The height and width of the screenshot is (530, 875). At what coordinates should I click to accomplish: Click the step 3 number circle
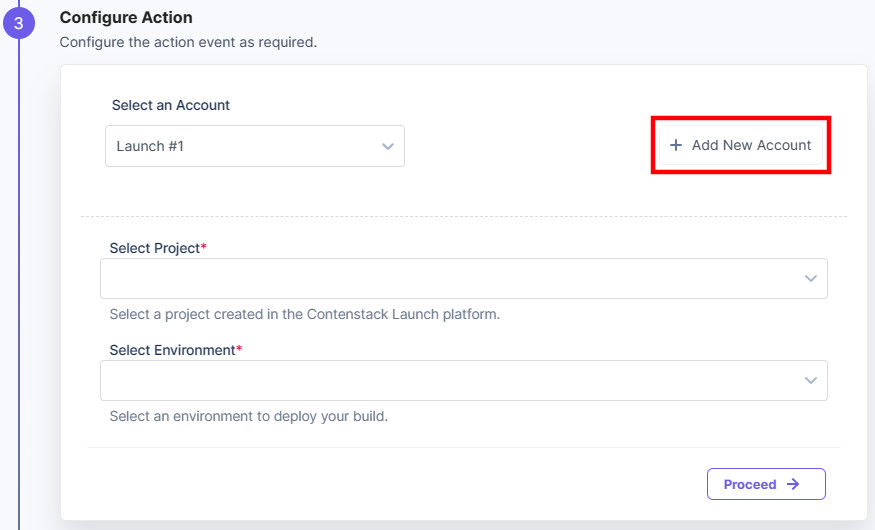click(x=18, y=24)
